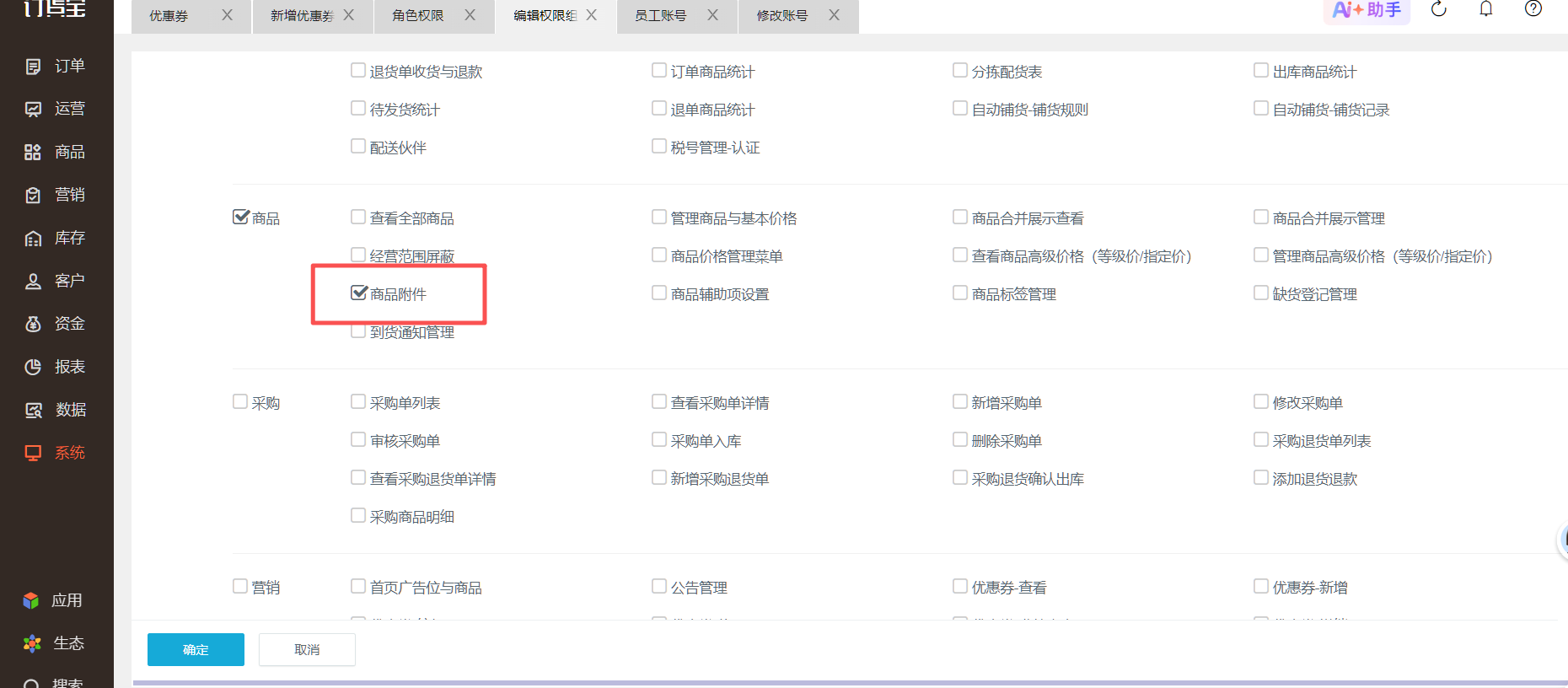Enable the 查看全部商品 checkbox

pos(358,218)
